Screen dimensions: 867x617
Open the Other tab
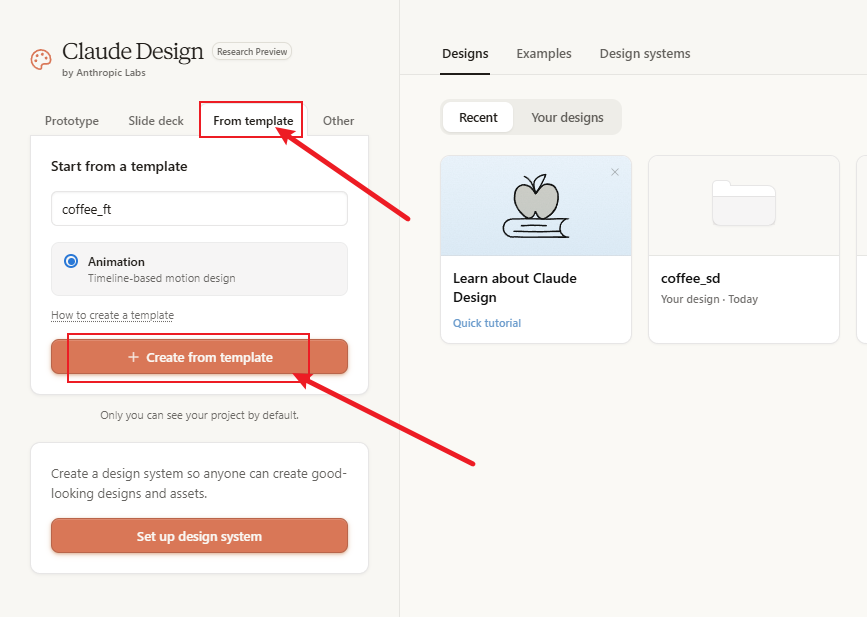(338, 121)
